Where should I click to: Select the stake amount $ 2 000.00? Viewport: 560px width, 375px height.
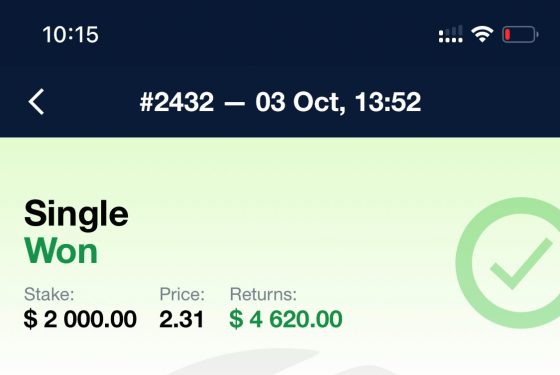tap(80, 319)
